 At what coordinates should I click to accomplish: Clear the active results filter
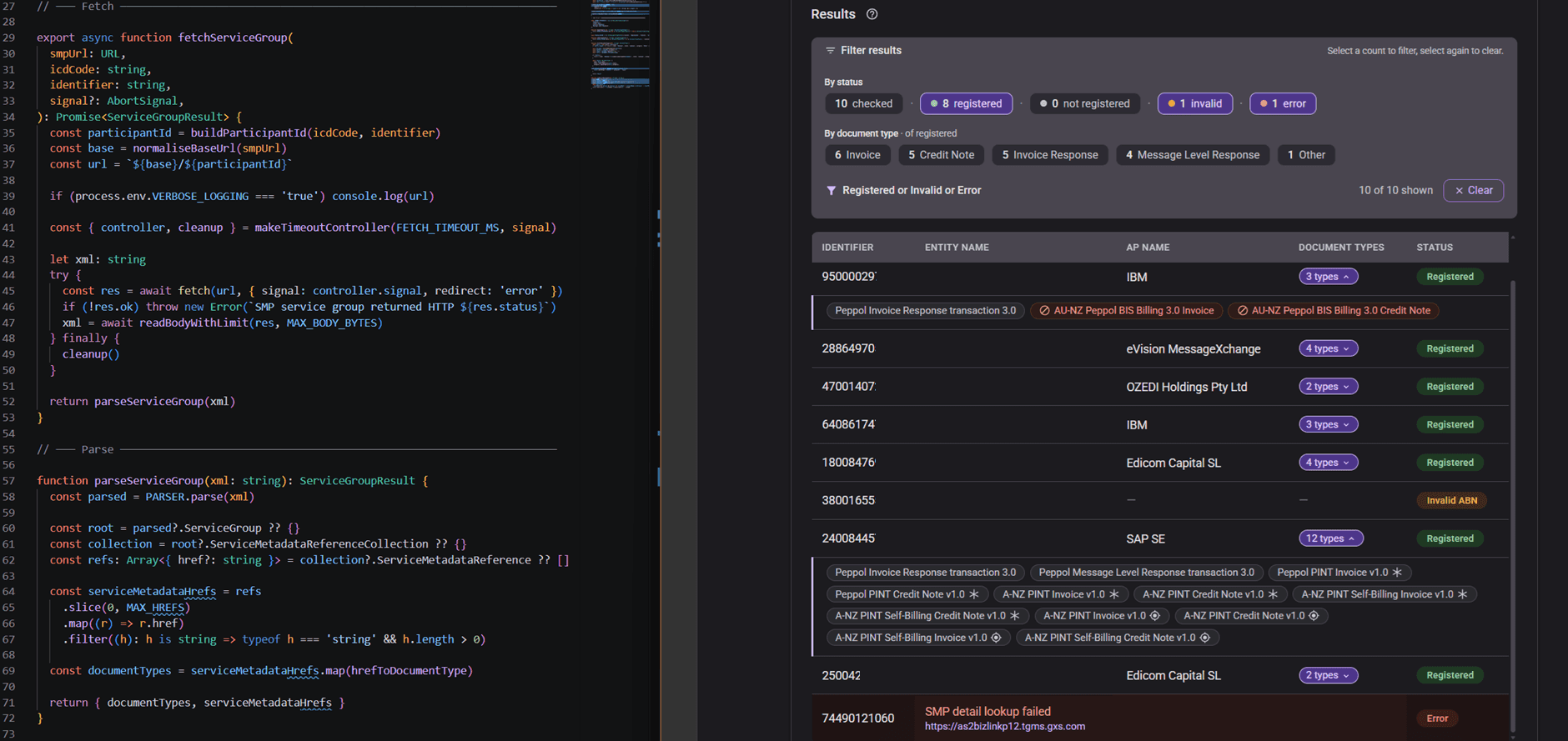click(1474, 191)
